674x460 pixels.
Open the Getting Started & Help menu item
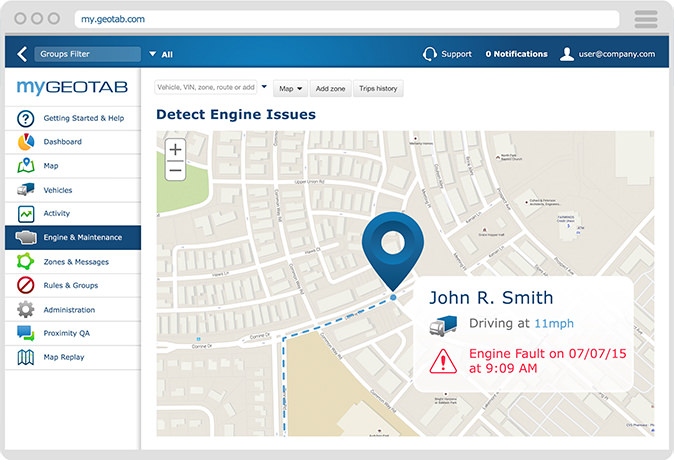tap(73, 118)
